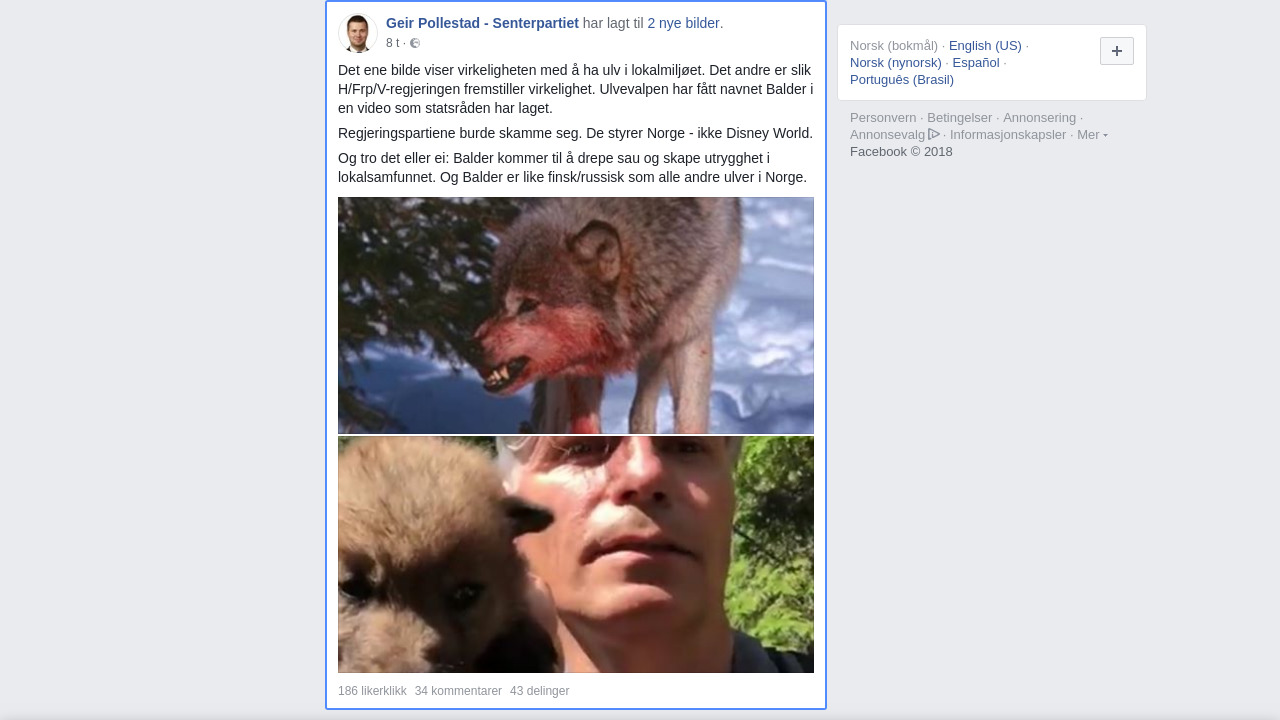Show the 43 delinger
The image size is (1280, 720).
(539, 691)
